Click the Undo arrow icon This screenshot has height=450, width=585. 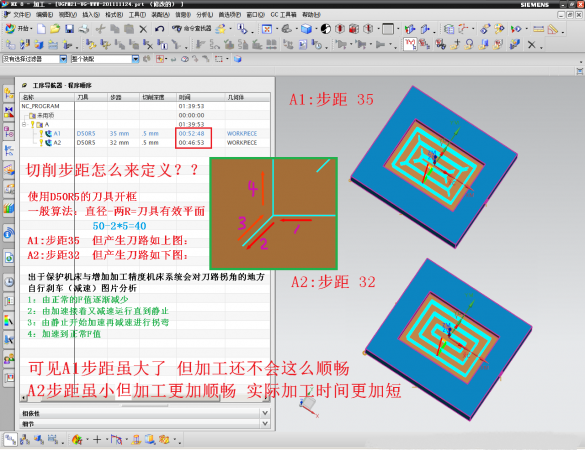(160, 29)
